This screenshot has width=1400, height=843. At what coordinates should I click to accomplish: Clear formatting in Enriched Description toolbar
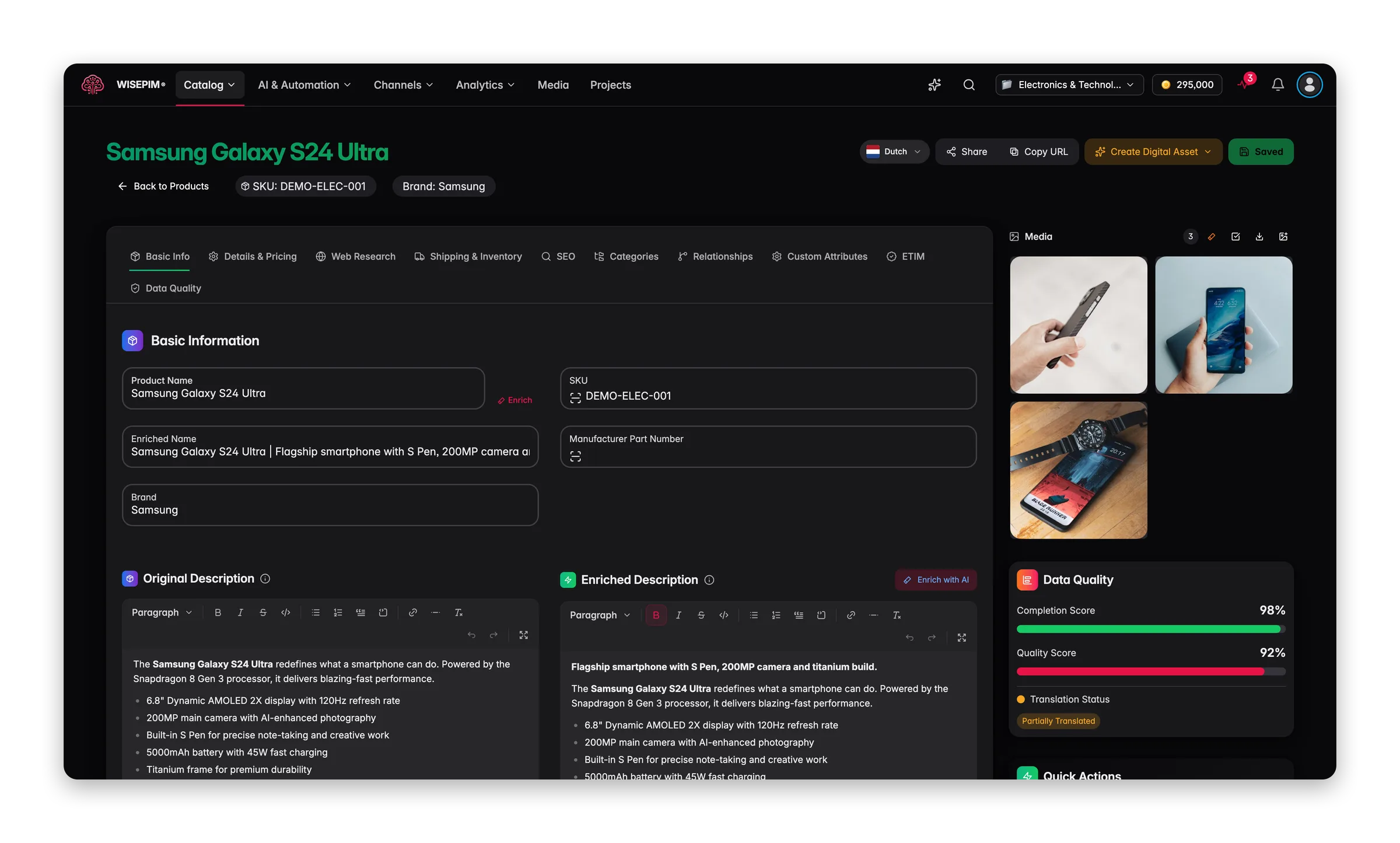(x=897, y=615)
